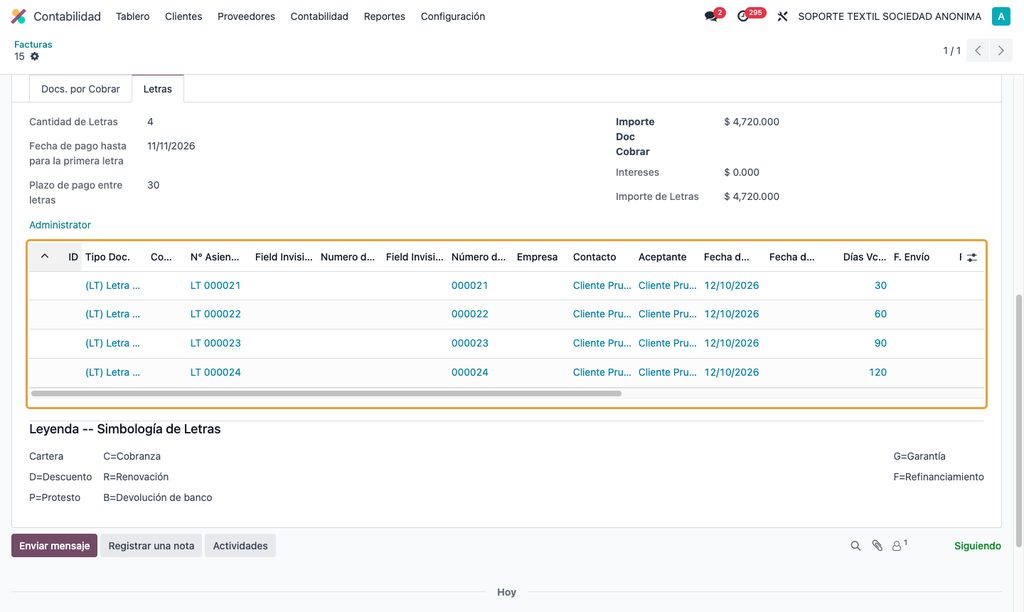
Task: Click Días Vc. value 120
Action: pos(878,372)
